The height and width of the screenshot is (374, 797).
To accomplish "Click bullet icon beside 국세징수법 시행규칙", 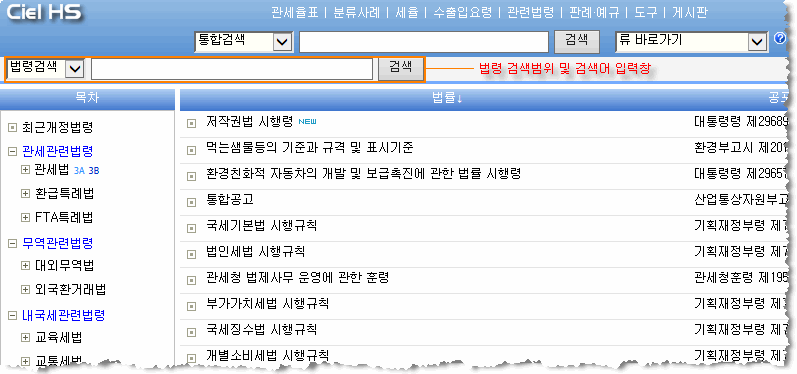I will click(191, 332).
